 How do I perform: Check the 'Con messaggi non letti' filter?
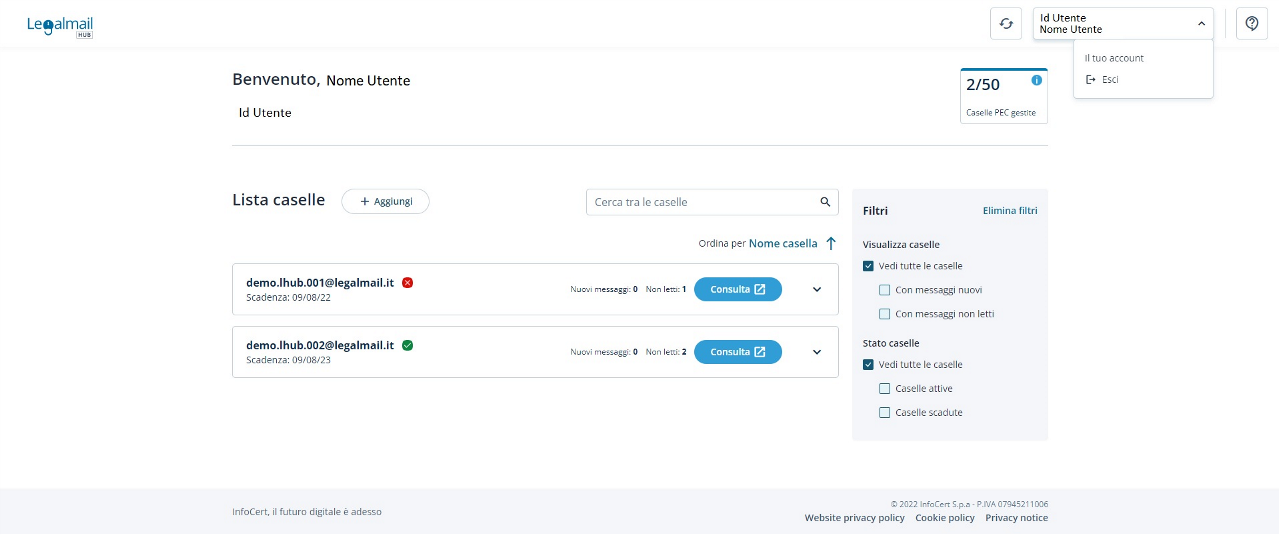[884, 314]
